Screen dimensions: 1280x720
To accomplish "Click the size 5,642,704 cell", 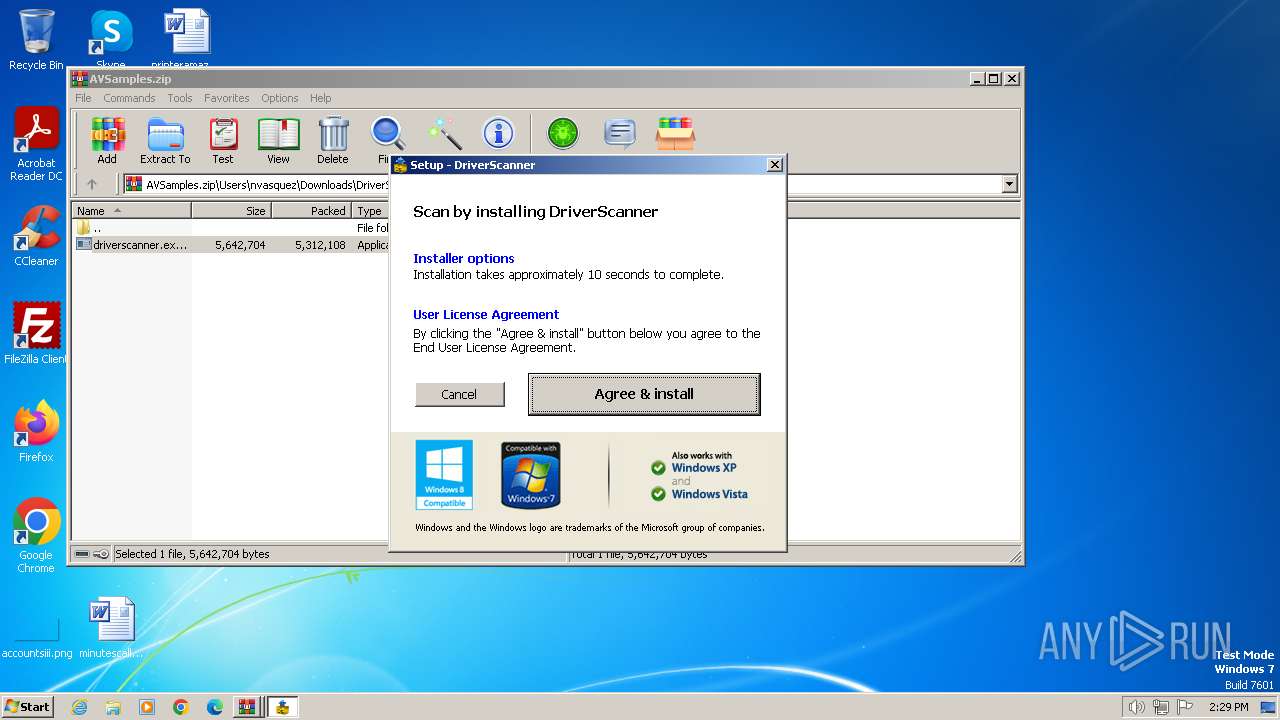I will tap(240, 244).
